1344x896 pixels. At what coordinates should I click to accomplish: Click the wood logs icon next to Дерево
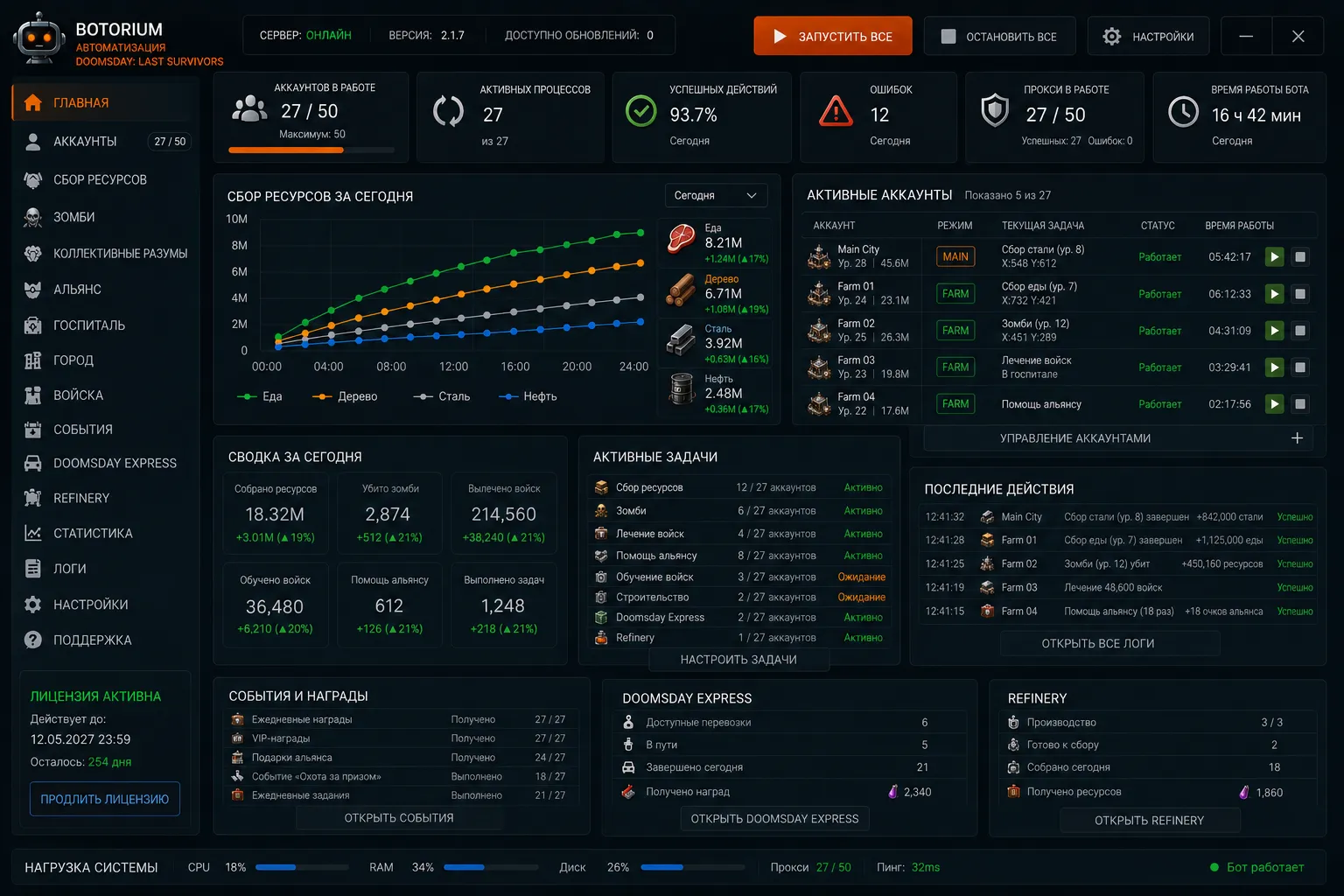point(681,290)
